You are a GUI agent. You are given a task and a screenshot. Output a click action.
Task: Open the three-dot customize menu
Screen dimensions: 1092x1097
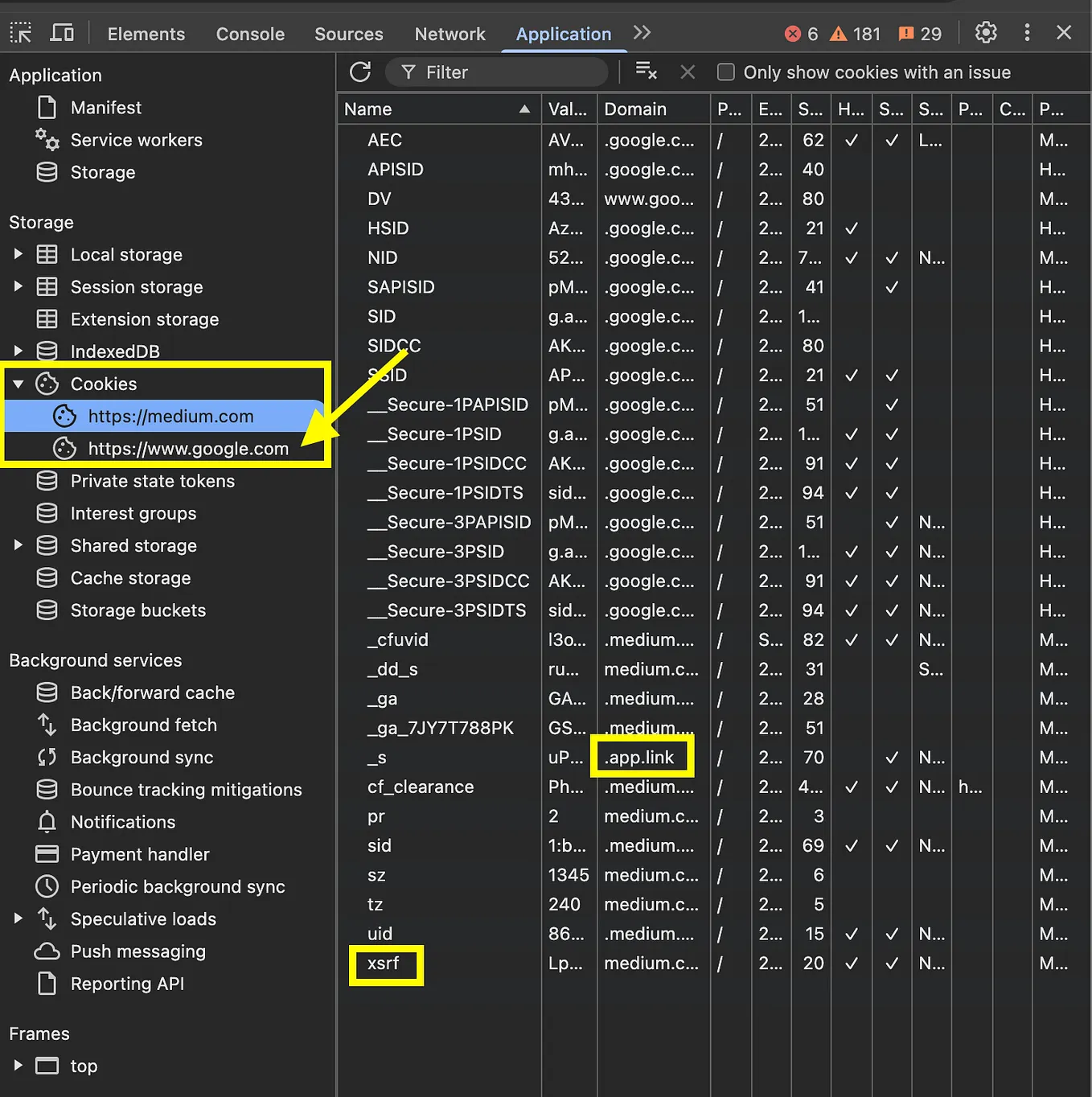[1027, 33]
